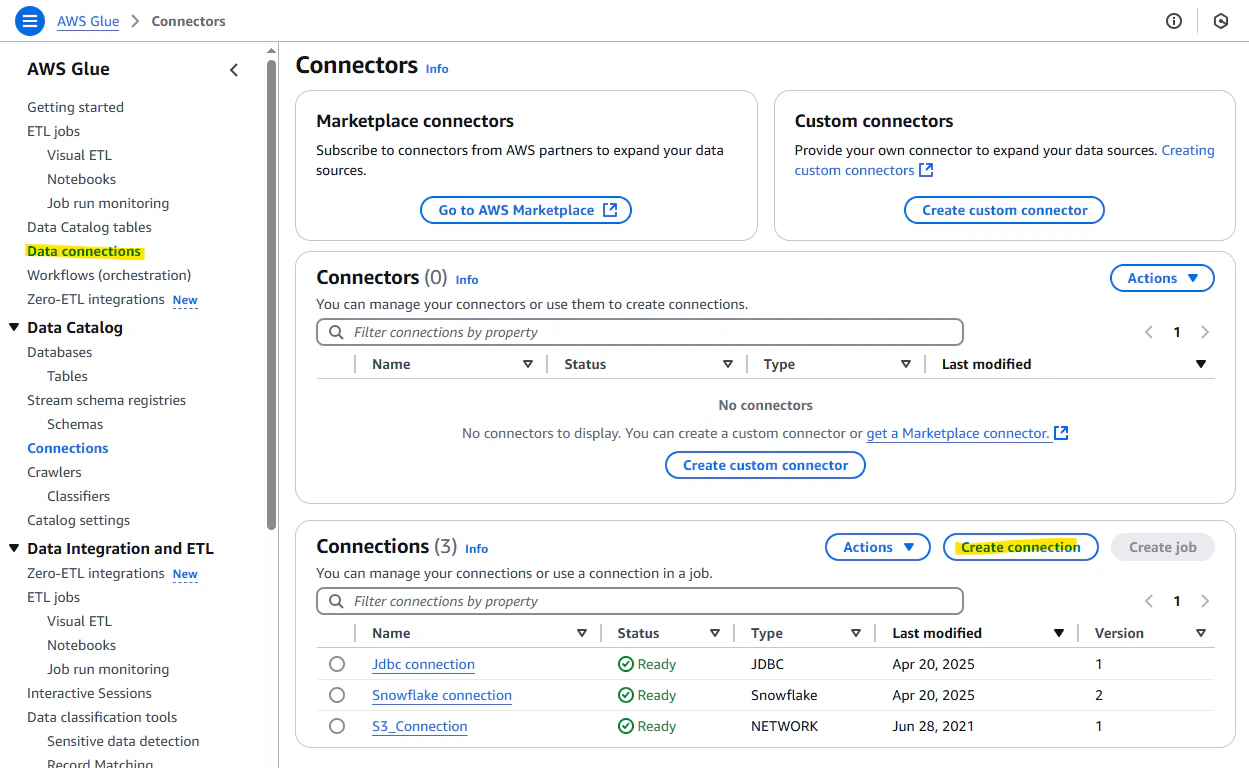The width and height of the screenshot is (1249, 768).
Task: Open Sensitive data detection in sidebar
Action: (x=123, y=741)
